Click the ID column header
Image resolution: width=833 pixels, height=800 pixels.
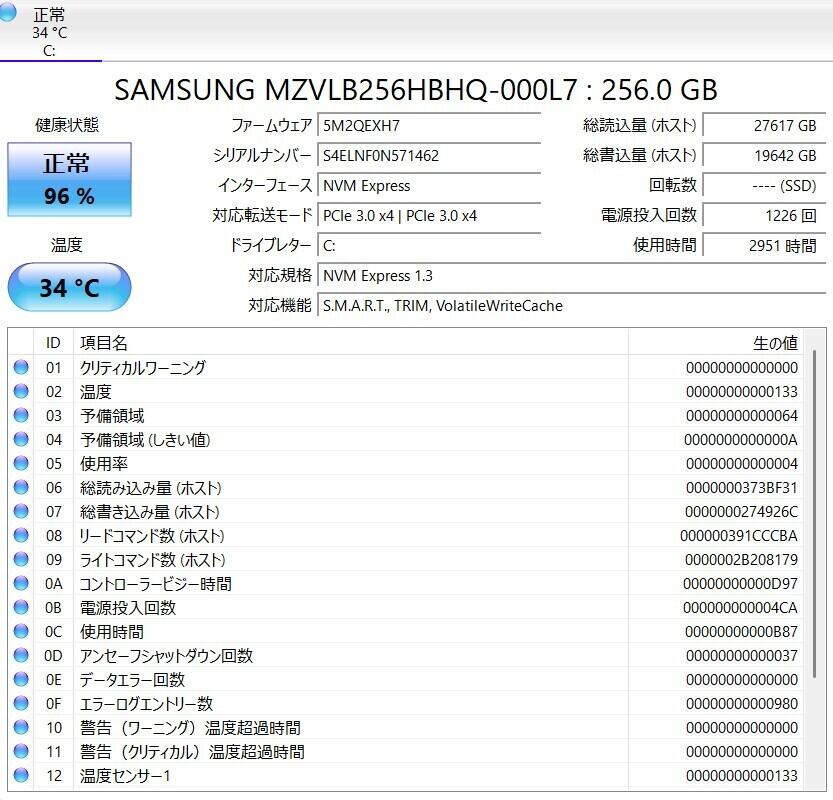(53, 343)
